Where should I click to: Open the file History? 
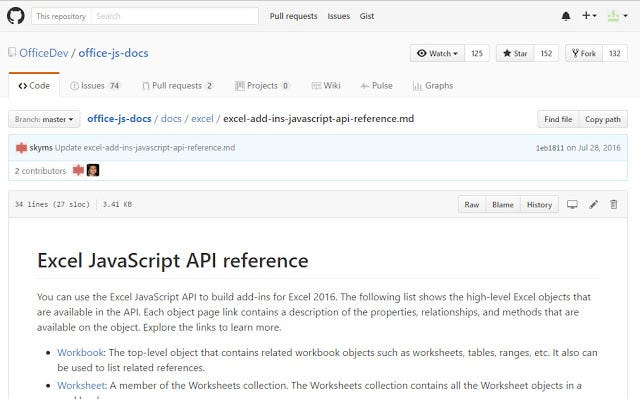pos(539,205)
